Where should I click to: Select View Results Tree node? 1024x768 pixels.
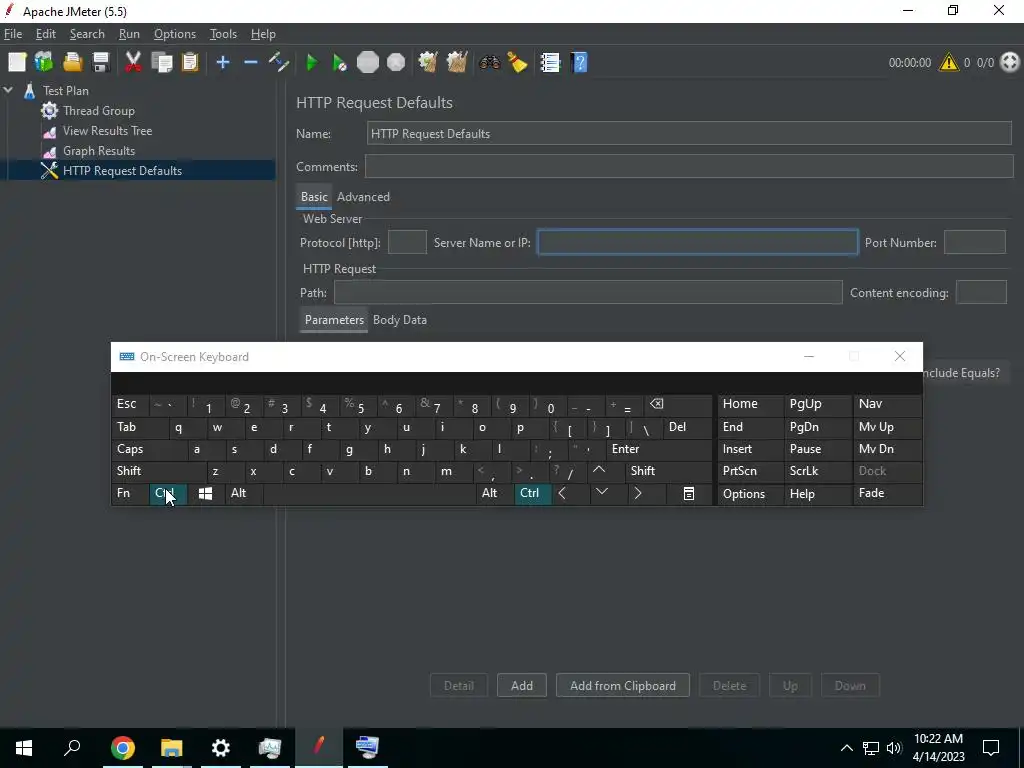click(x=107, y=131)
